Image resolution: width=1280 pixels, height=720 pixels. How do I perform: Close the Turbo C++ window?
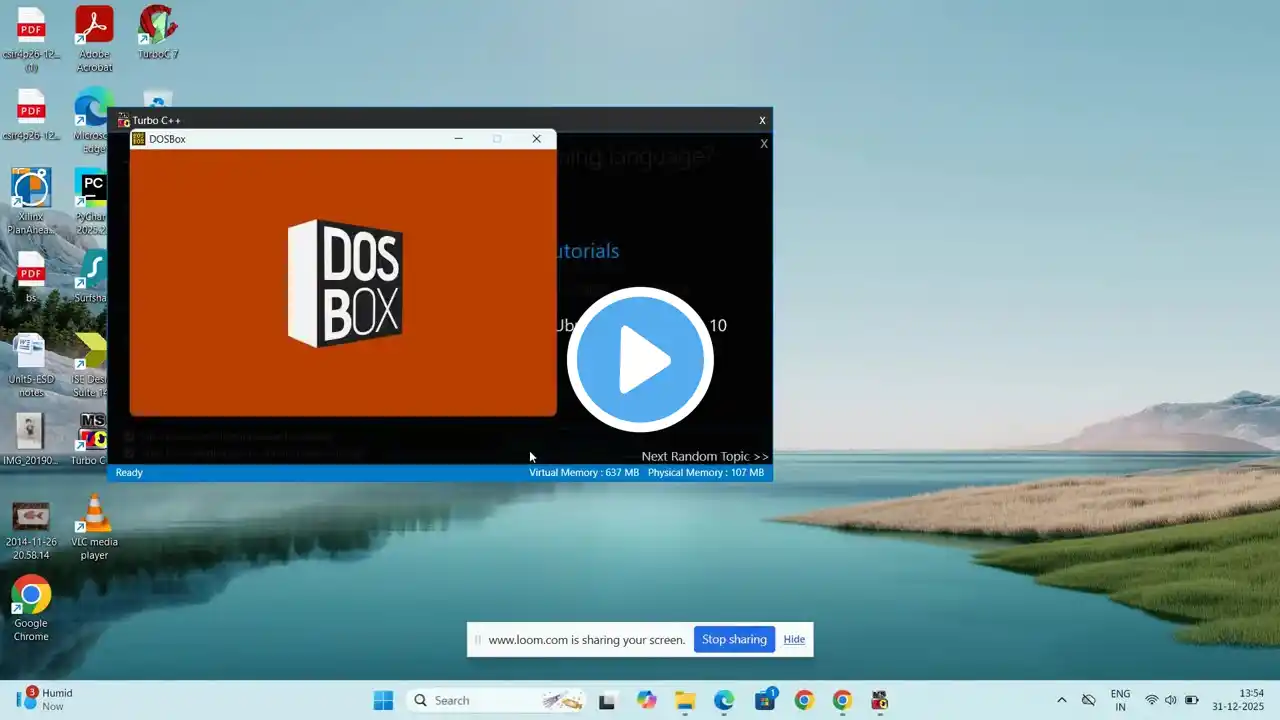(x=762, y=120)
